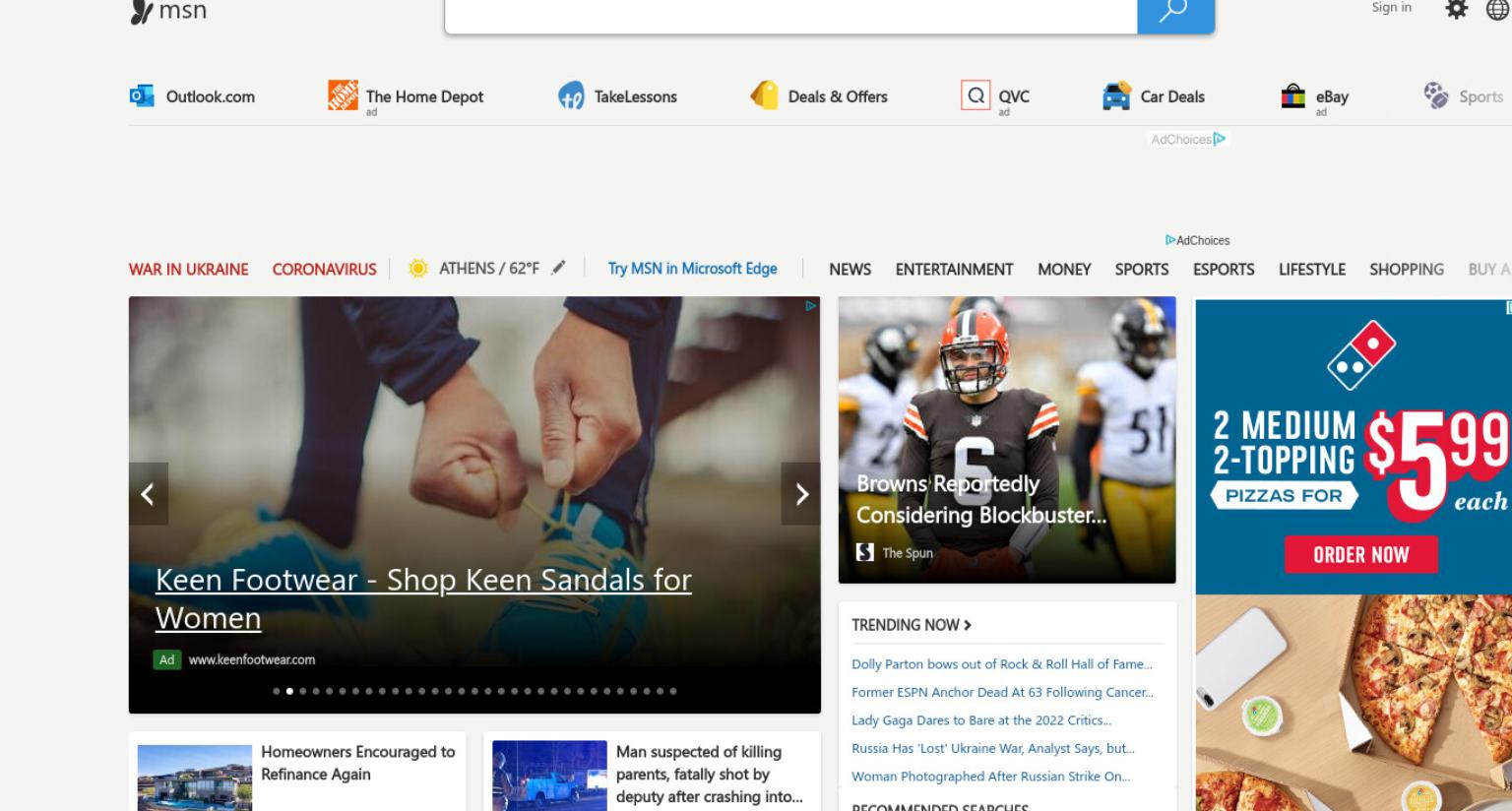1512x811 pixels.
Task: Open SPORTS navigation tab
Action: (x=1142, y=269)
